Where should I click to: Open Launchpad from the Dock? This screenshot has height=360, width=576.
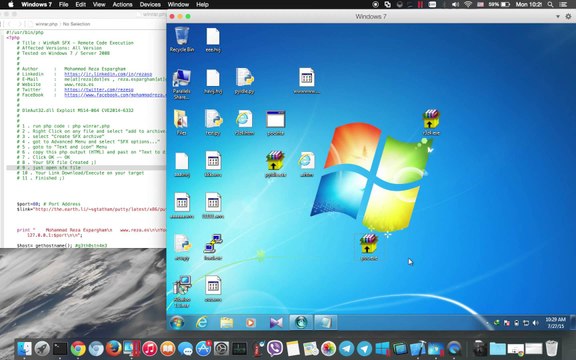42,348
